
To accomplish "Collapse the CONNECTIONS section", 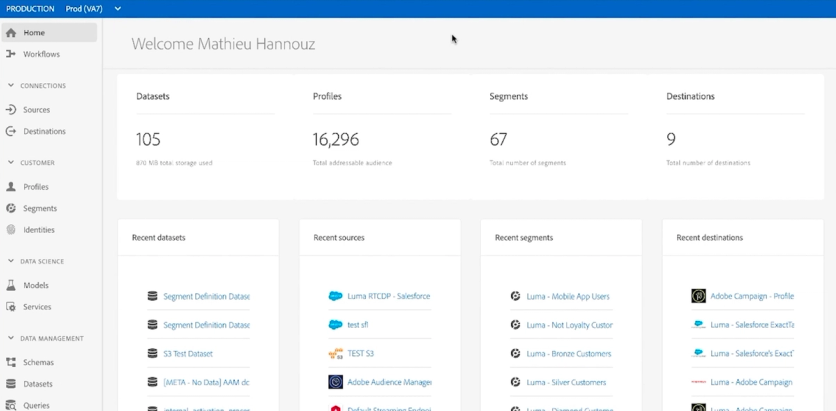I will (11, 85).
